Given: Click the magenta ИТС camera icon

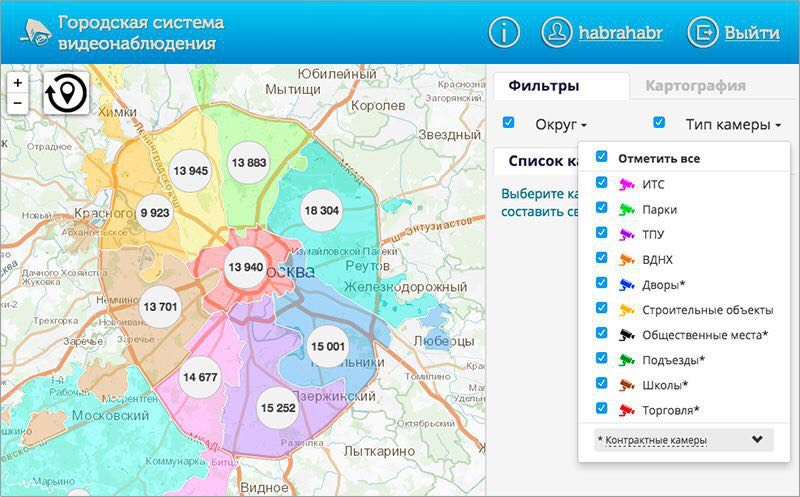Looking at the screenshot, I should coord(627,184).
